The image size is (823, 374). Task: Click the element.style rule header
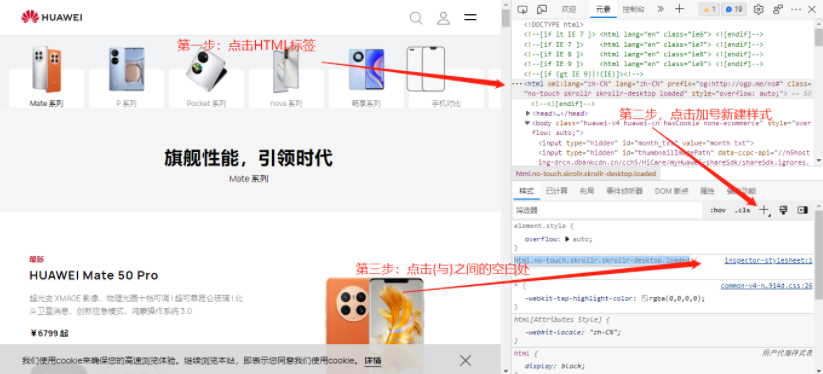pyautogui.click(x=543, y=226)
